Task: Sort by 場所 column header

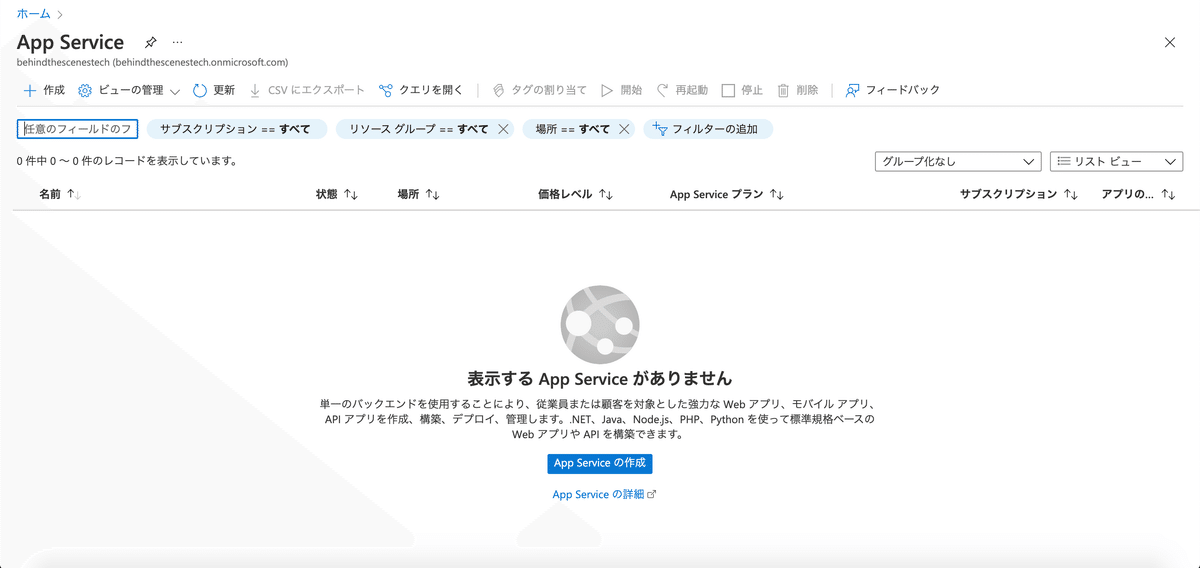Action: tap(418, 195)
